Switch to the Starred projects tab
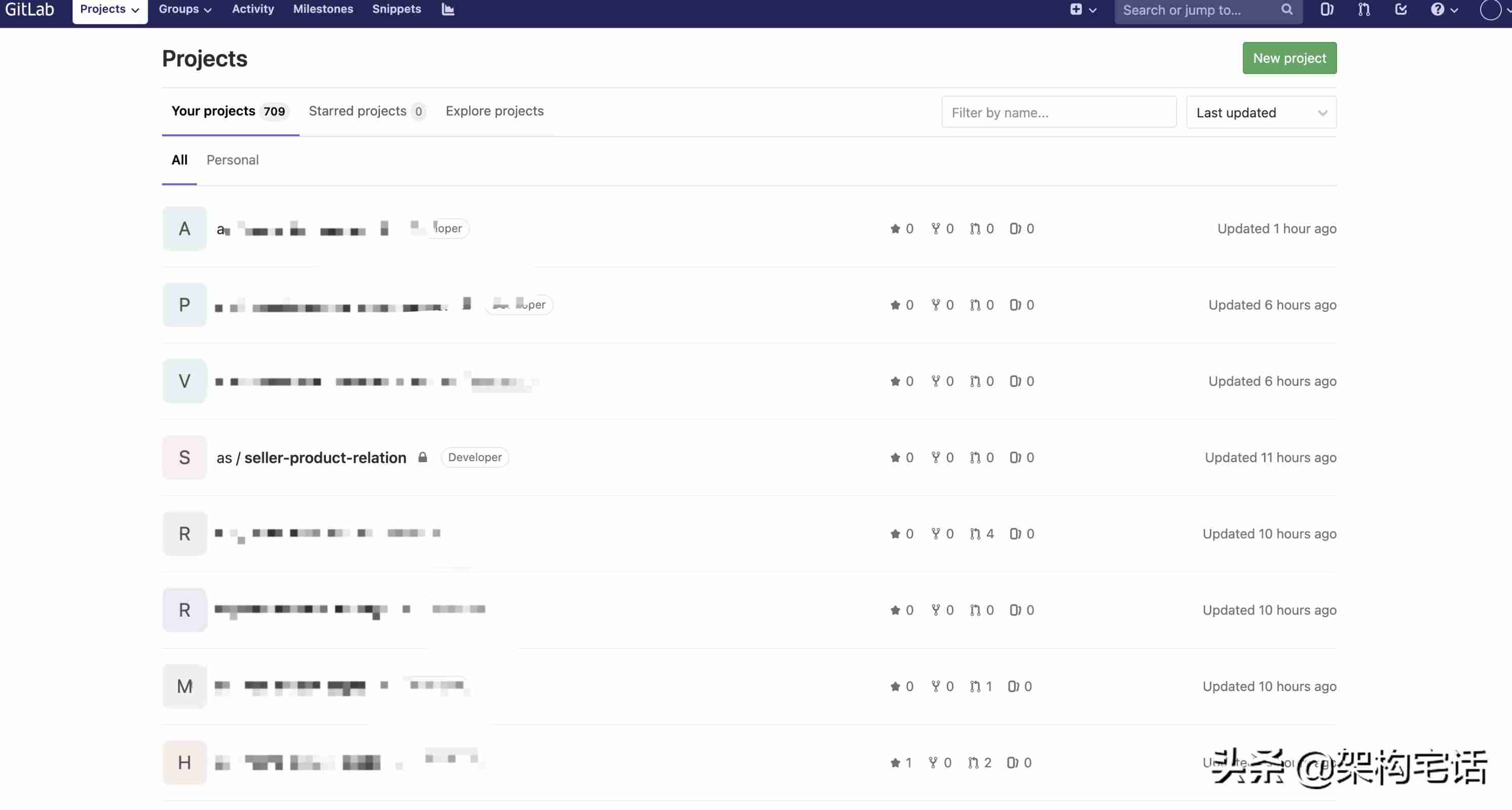Viewport: 1512px width, 810px height. [x=367, y=111]
